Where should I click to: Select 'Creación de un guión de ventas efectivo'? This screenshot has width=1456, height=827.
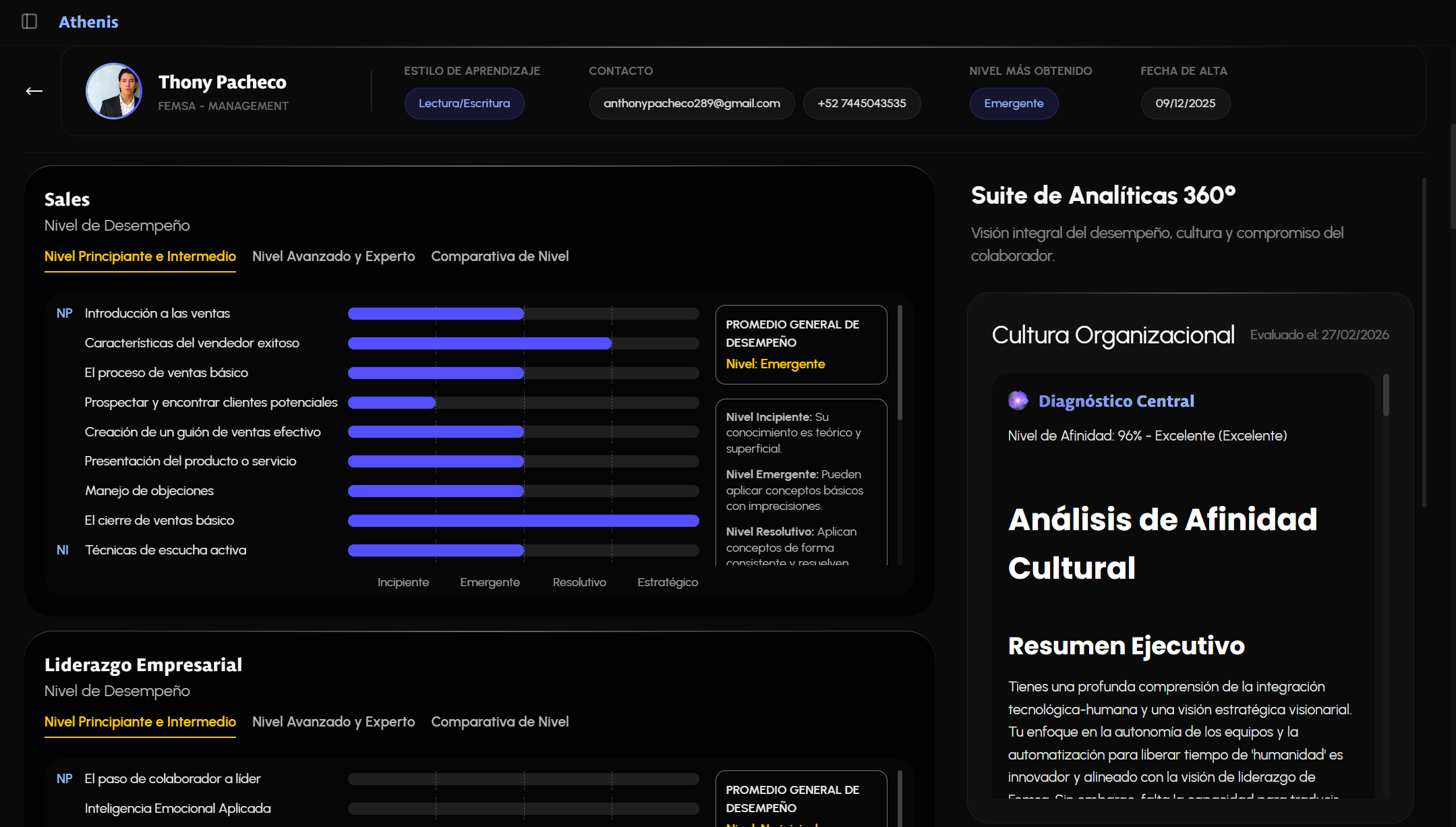202,432
